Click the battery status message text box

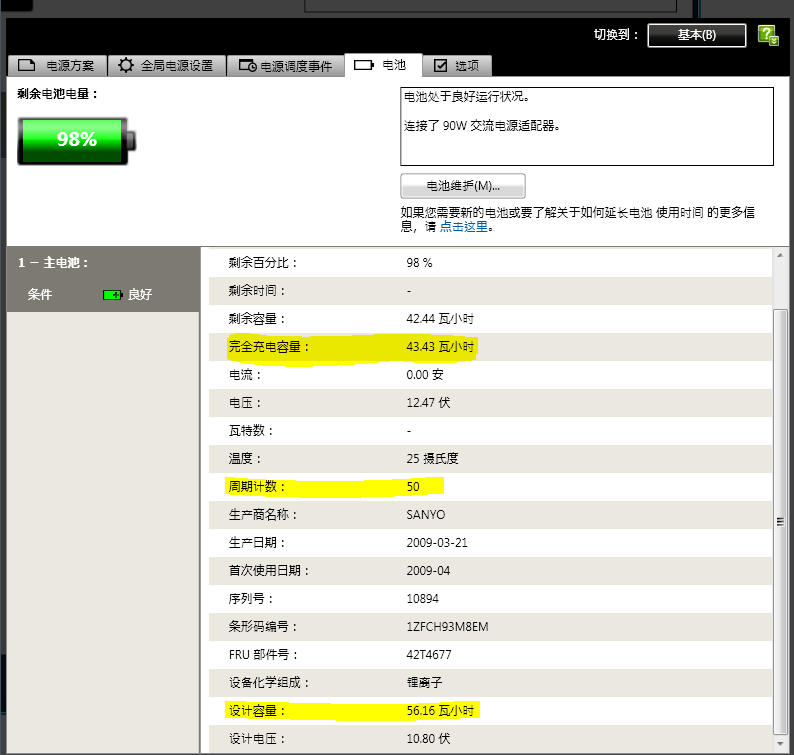coord(586,126)
